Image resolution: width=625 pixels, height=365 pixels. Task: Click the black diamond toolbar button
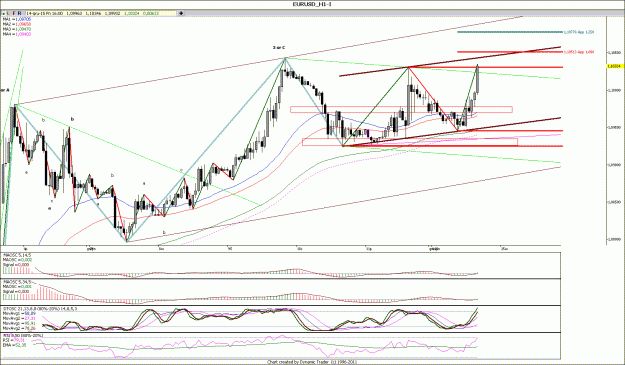[x=181, y=13]
